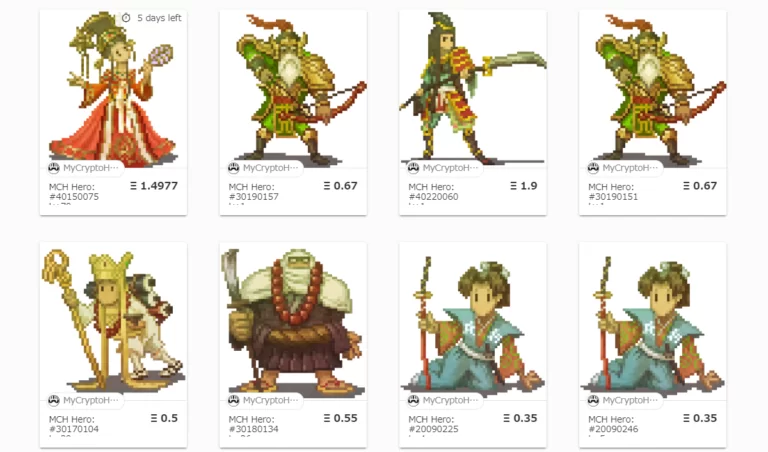Open MCH Hero #20090246 title link

613,424
